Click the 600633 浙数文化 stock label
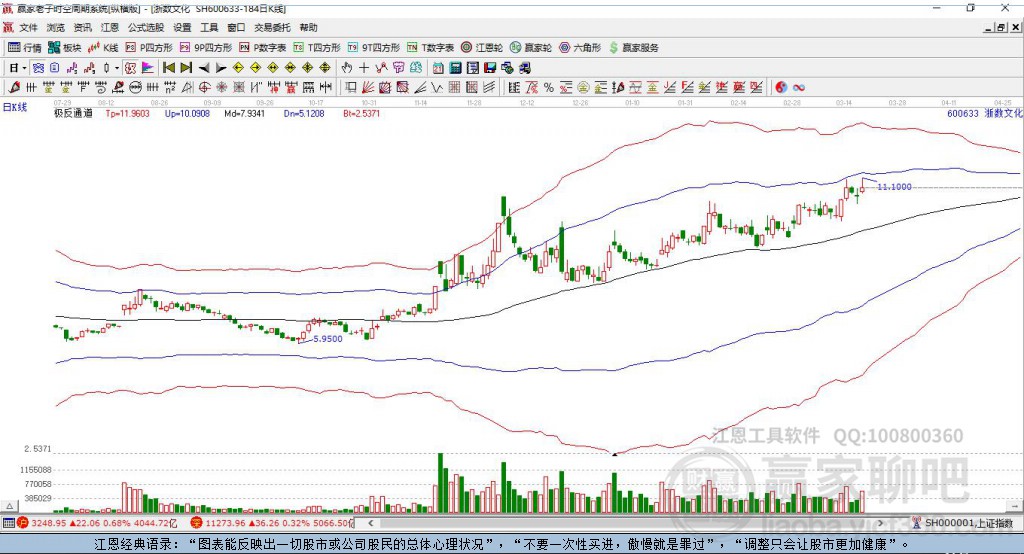This screenshot has height=554, width=1024. click(984, 113)
